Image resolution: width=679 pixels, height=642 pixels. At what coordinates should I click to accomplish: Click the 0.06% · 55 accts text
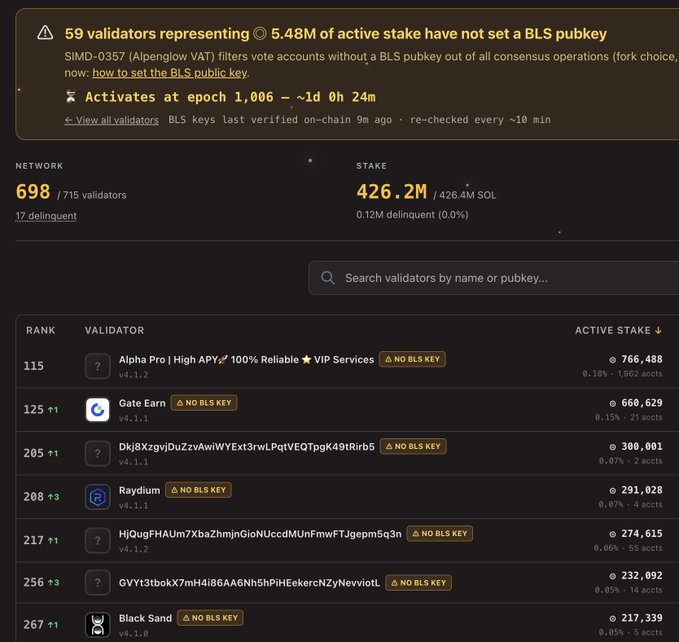pyautogui.click(x=628, y=548)
